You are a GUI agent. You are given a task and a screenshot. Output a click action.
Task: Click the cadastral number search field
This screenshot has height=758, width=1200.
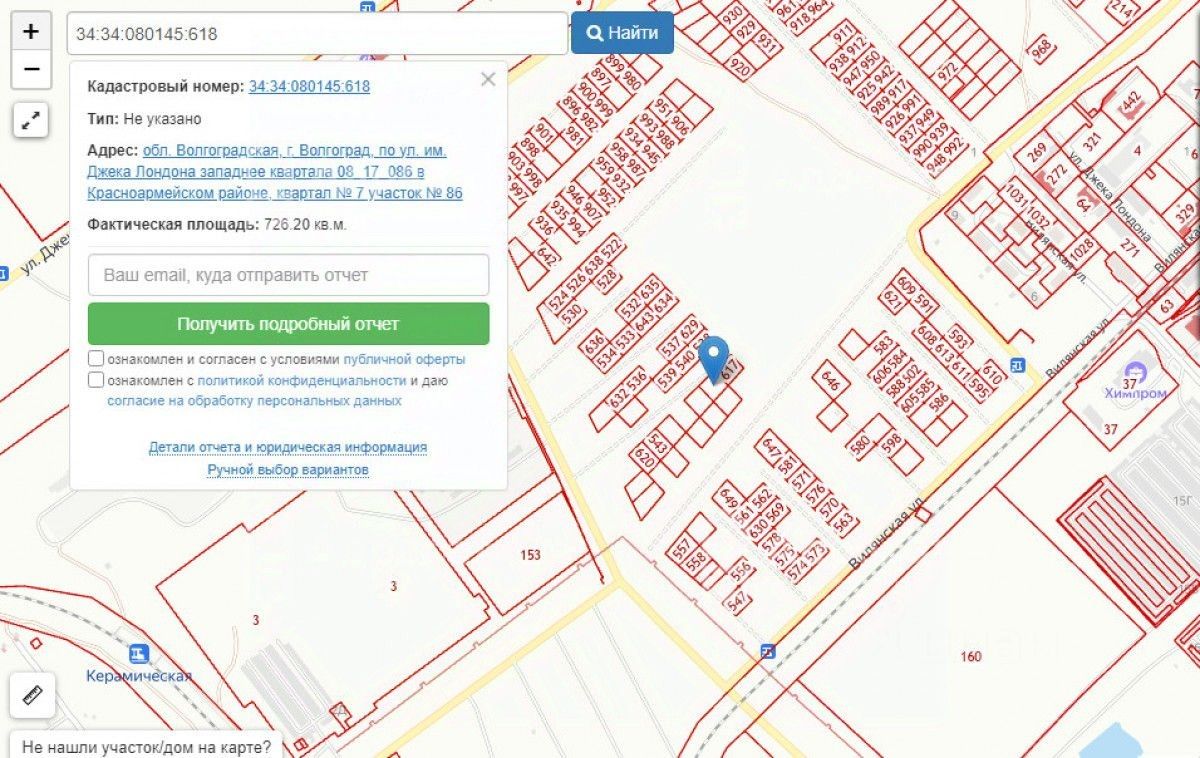[318, 33]
